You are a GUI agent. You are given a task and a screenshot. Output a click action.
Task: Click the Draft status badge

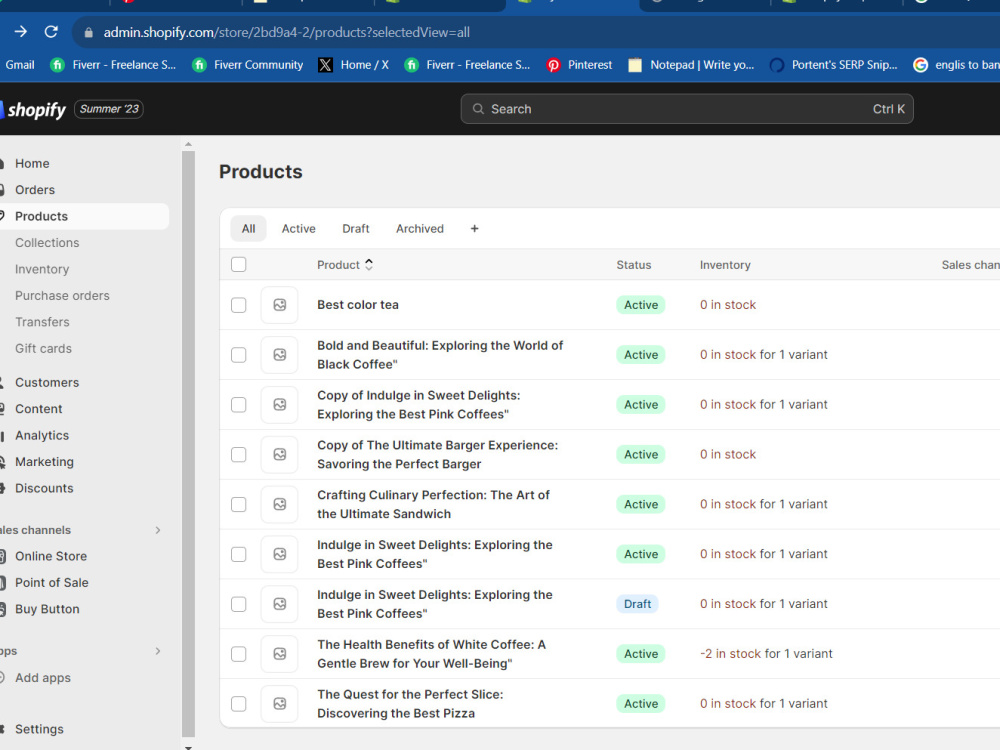pos(637,604)
